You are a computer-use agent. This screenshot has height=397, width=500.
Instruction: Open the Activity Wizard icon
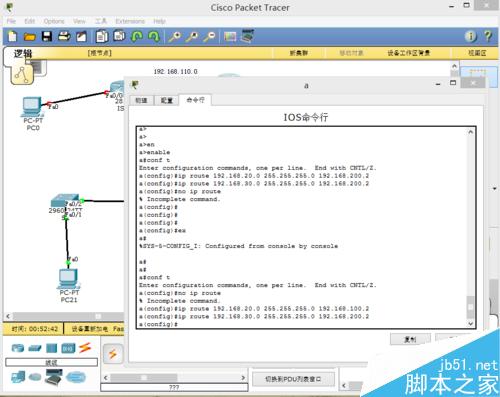pyautogui.click(x=81, y=36)
